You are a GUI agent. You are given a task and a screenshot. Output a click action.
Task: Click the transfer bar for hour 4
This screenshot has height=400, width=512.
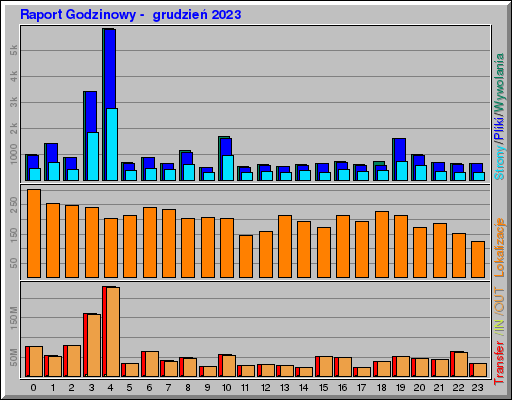pyautogui.click(x=111, y=332)
